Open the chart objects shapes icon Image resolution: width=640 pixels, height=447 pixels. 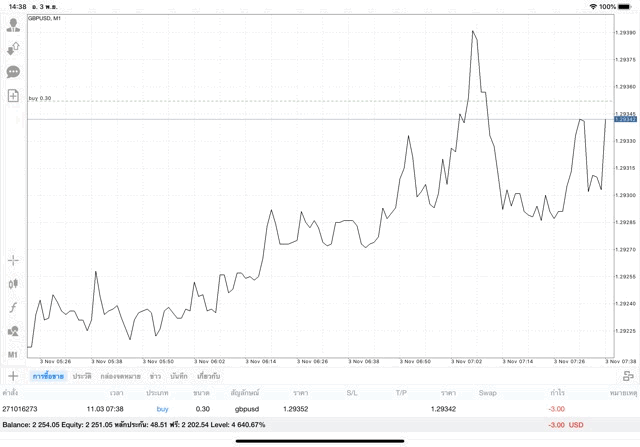point(13,331)
